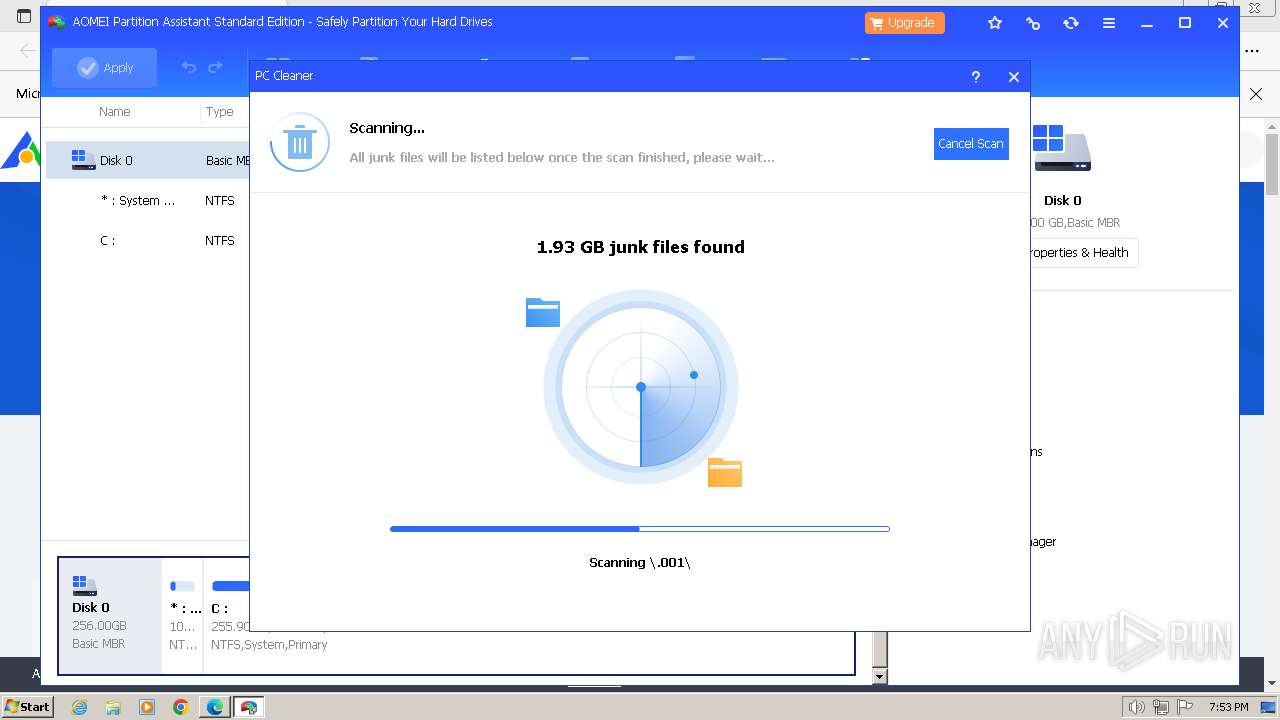This screenshot has width=1280, height=720.
Task: Open the hamburger menu in title bar
Action: [x=1109, y=23]
